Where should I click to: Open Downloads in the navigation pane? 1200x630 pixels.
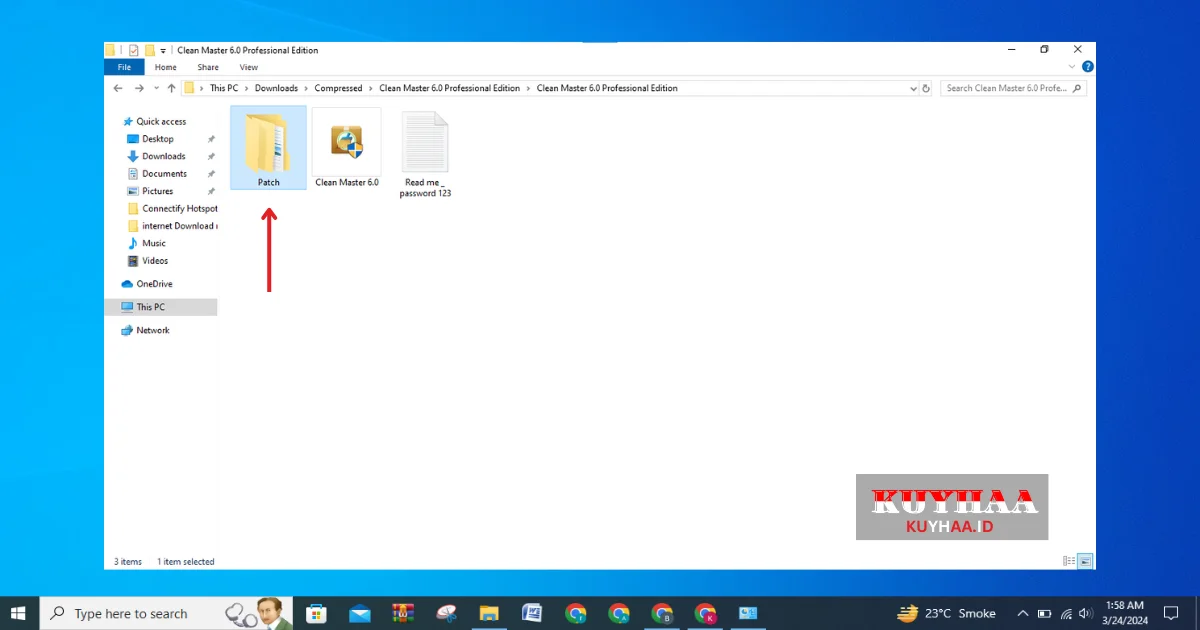coord(163,156)
